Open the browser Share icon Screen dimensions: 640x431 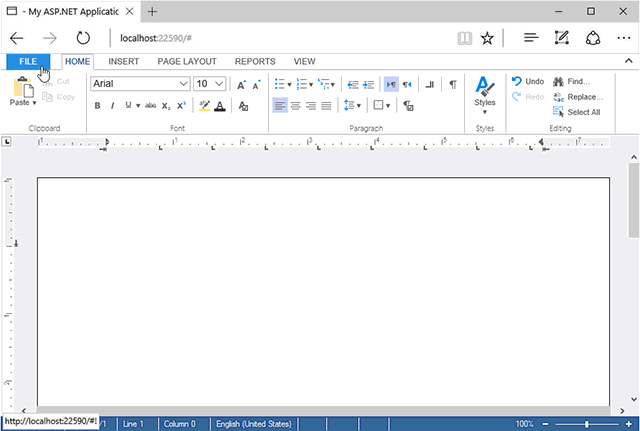pyautogui.click(x=593, y=38)
